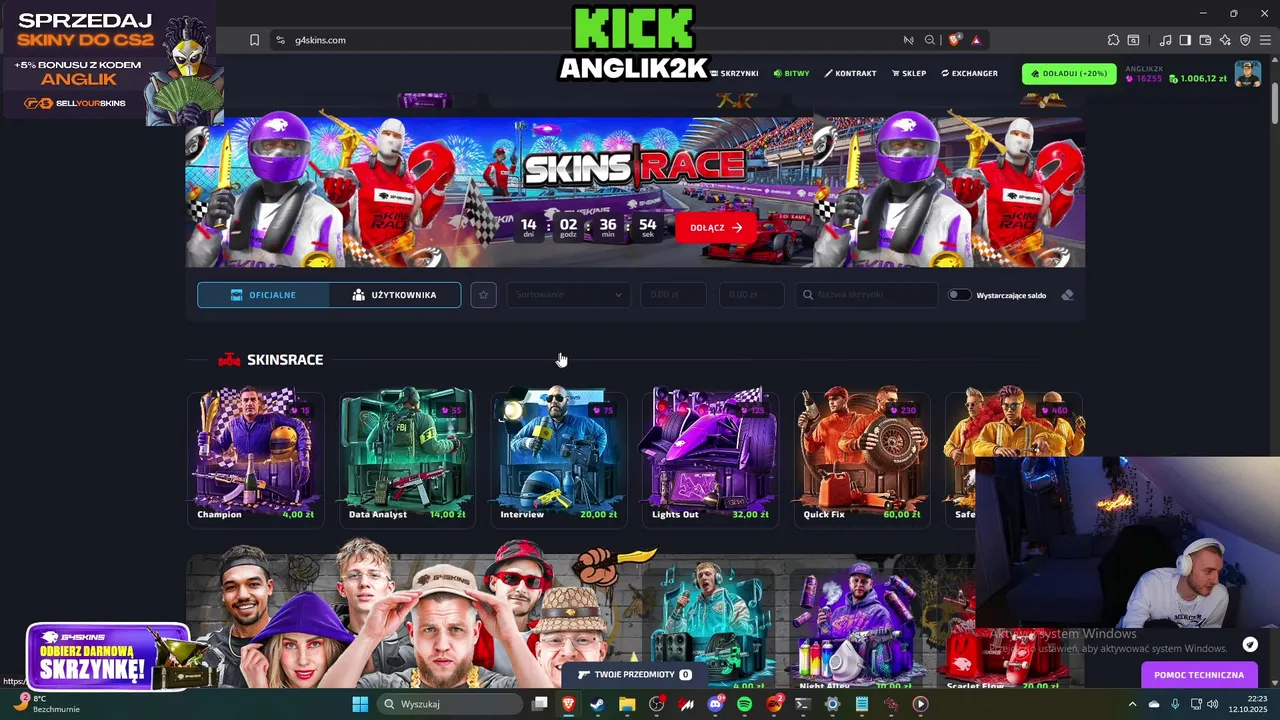Click the bookmark icon in address bar
The width and height of the screenshot is (1280, 720).
[x=254, y=40]
